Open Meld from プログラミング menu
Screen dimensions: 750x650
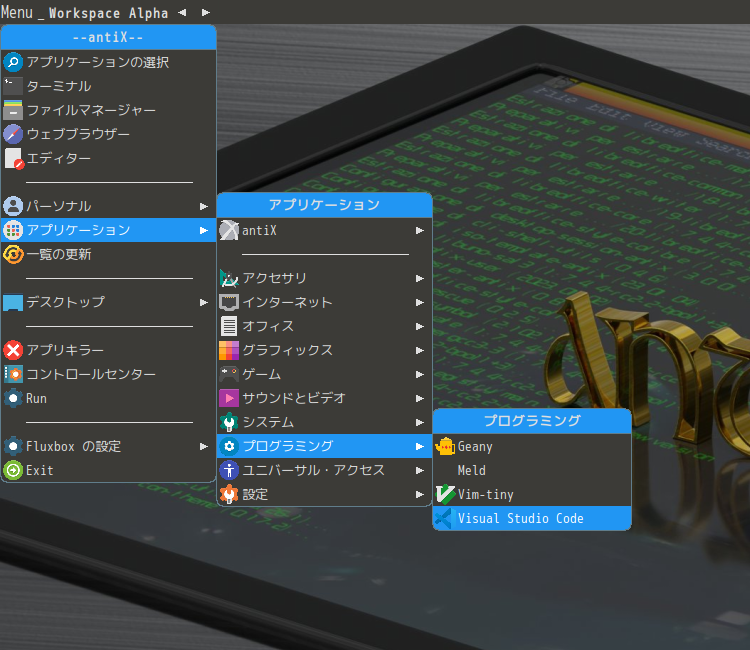click(532, 471)
